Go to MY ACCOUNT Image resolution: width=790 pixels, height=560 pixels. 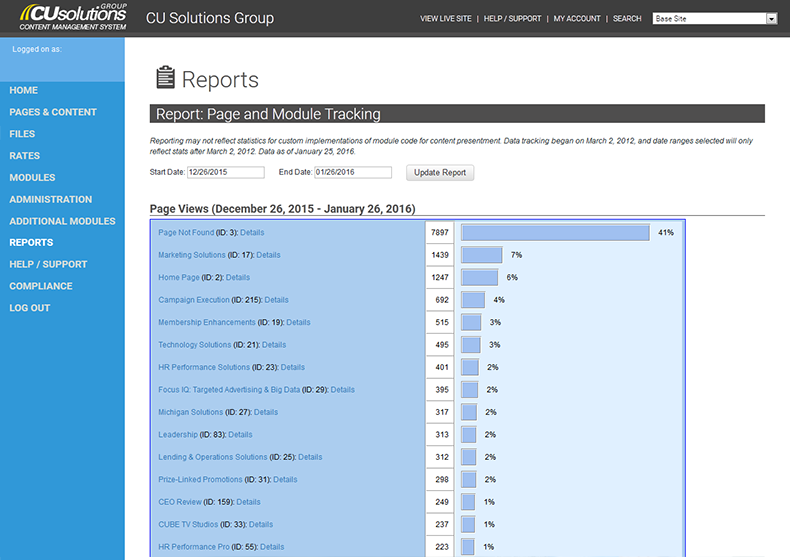point(577,19)
